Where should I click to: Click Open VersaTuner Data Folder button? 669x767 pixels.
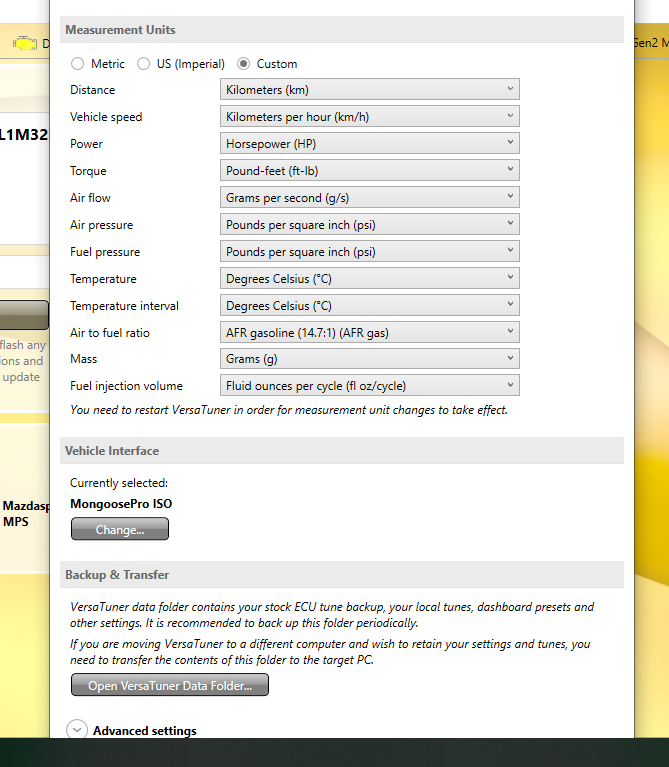[x=170, y=685]
